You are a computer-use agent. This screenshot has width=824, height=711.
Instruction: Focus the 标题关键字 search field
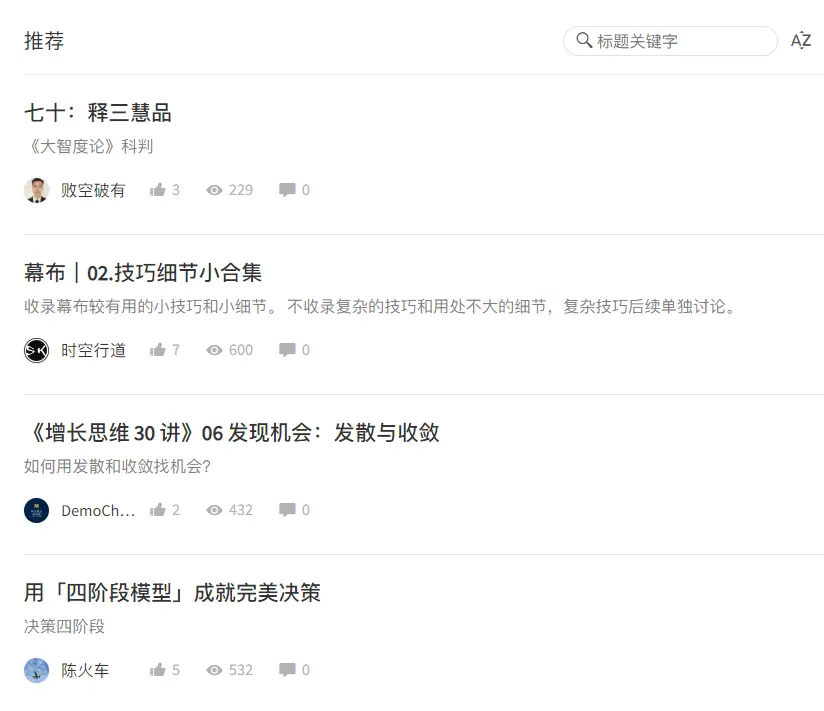(x=670, y=41)
